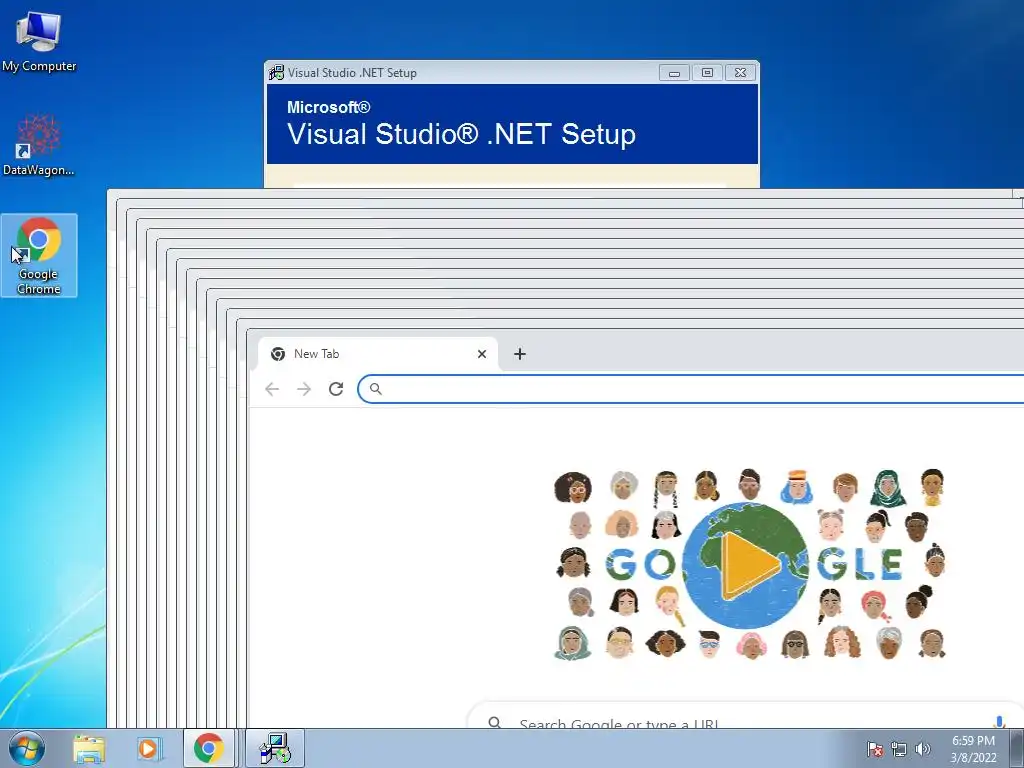Click the magnifier in the Google search box
Viewport: 1024px width, 768px height.
click(x=495, y=722)
